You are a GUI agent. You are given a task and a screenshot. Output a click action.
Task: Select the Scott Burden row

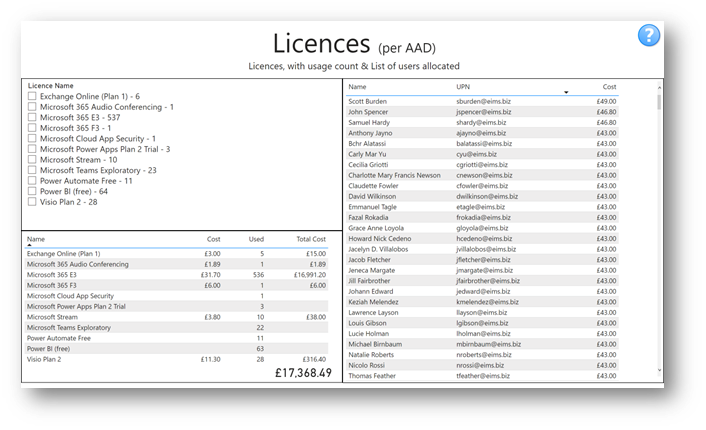pos(482,101)
